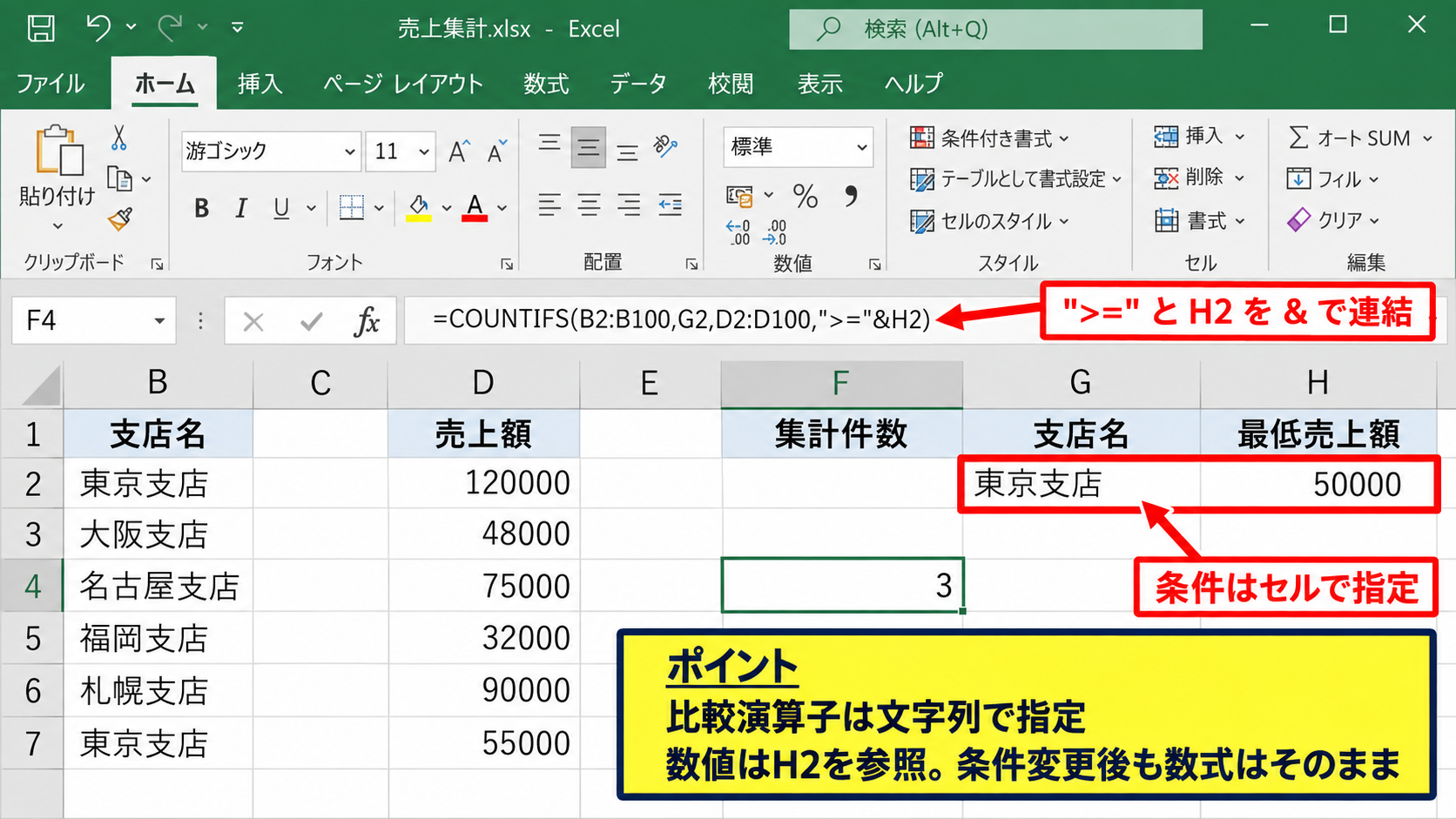Toggle Center horizontal alignment
Image resolution: width=1456 pixels, height=819 pixels.
(x=590, y=205)
